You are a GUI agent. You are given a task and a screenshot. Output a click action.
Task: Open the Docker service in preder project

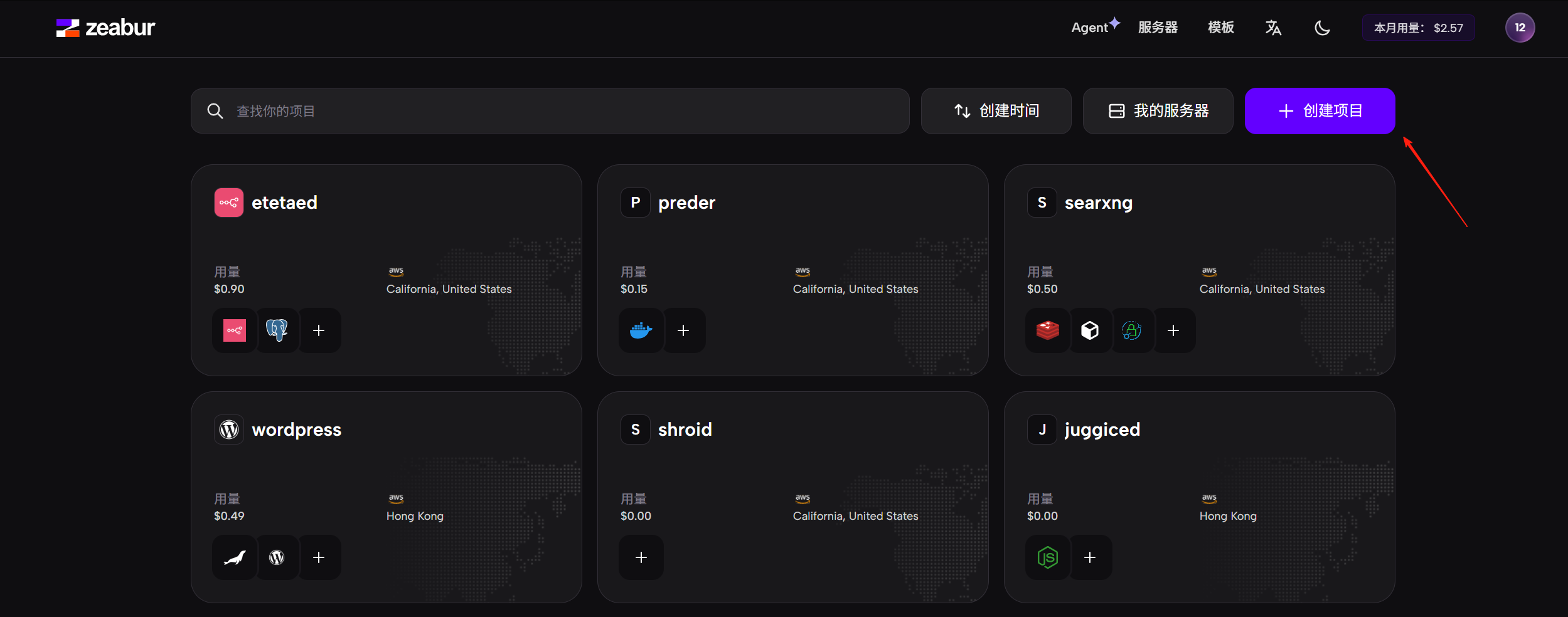coord(641,330)
